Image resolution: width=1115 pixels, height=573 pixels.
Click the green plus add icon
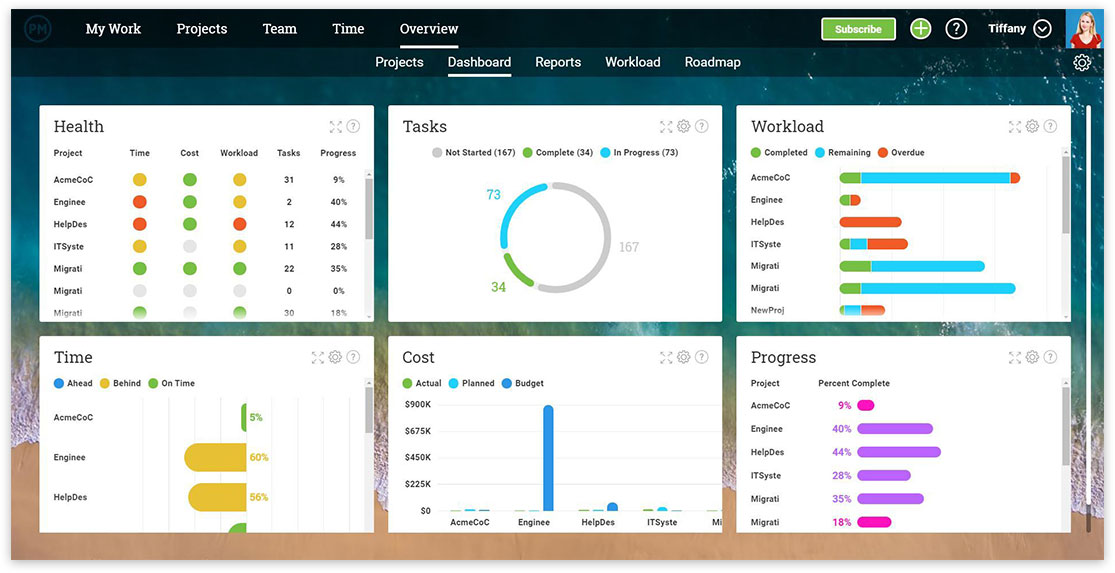pyautogui.click(x=921, y=28)
